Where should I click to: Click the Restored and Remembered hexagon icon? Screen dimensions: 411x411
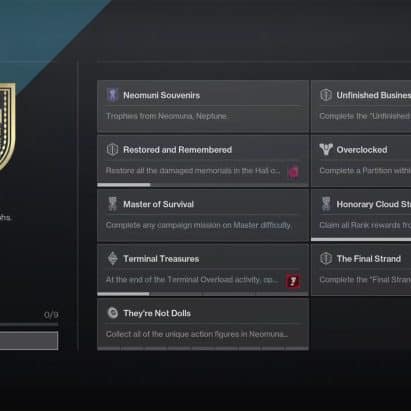[112, 149]
